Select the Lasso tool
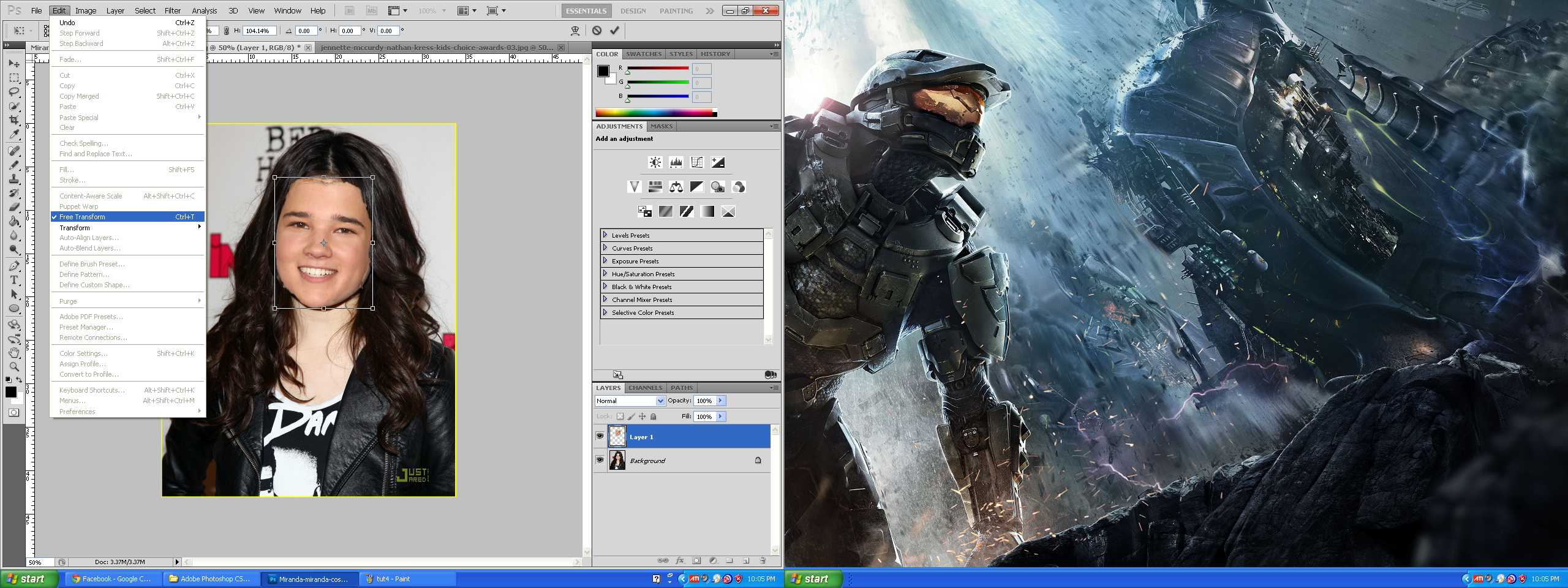The height and width of the screenshot is (588, 1568). click(14, 92)
